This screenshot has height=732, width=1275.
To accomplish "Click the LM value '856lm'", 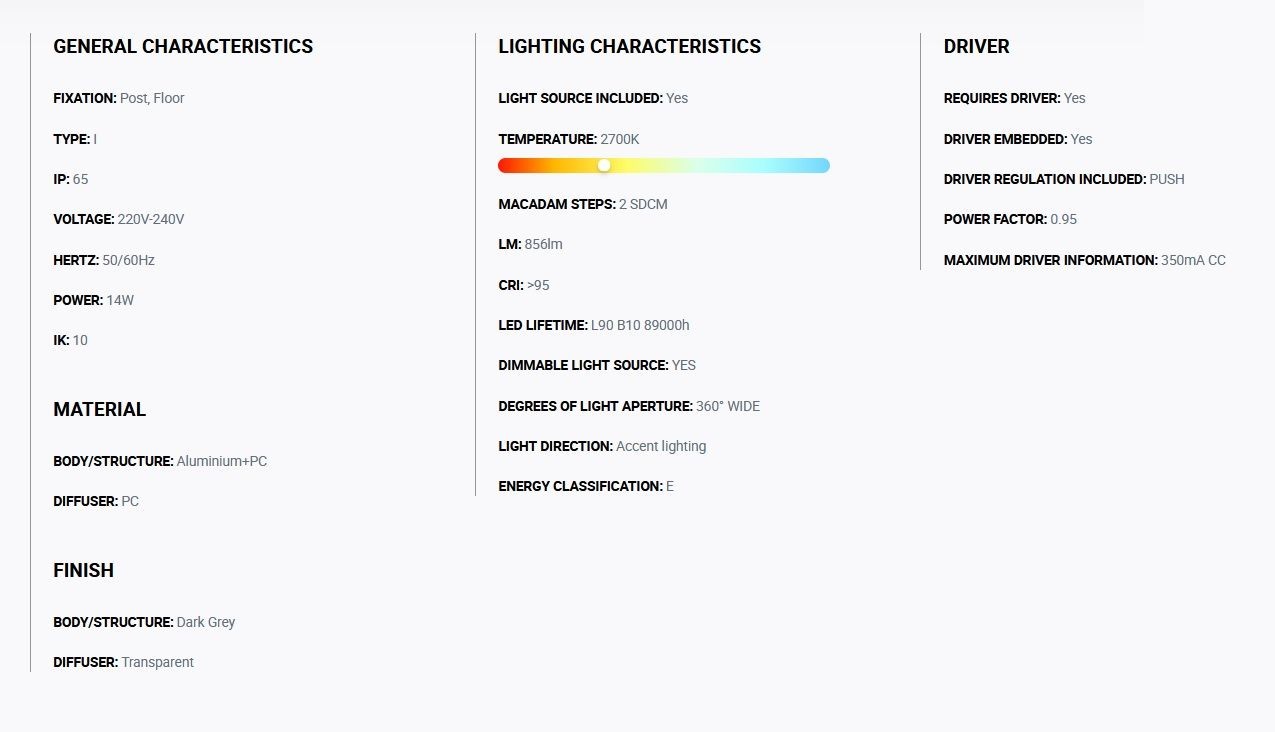I will click(544, 244).
